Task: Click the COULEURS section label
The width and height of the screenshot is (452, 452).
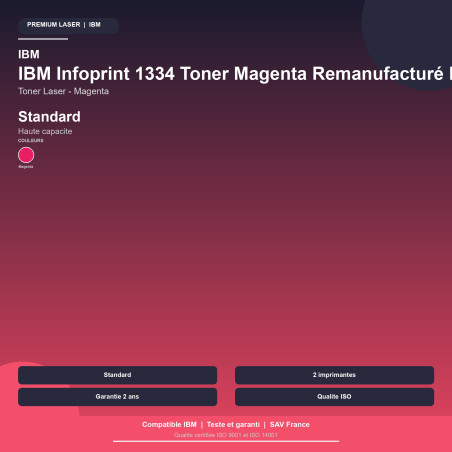Action: click(31, 140)
